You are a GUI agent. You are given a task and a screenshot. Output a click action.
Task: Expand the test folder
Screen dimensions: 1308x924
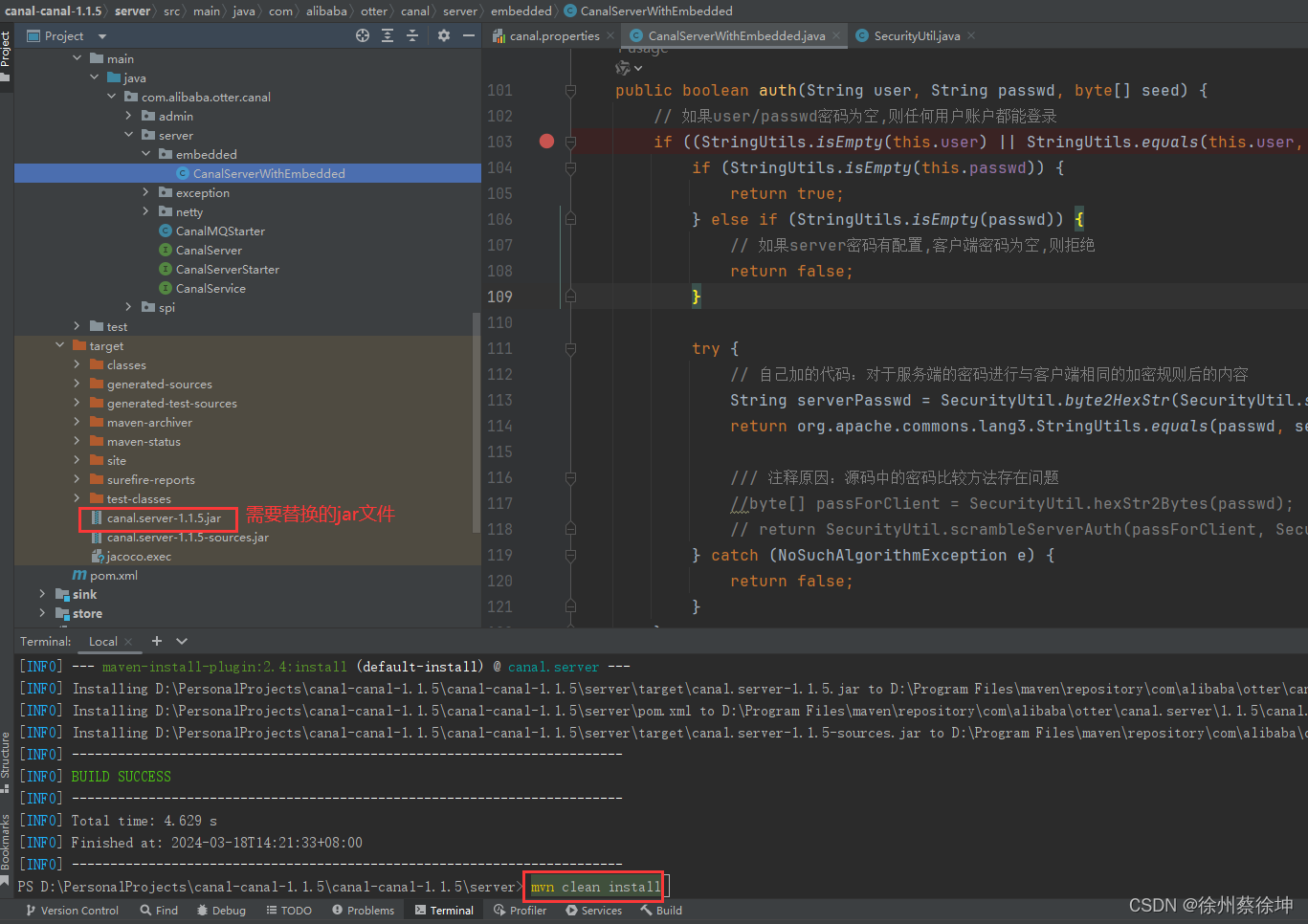78,326
